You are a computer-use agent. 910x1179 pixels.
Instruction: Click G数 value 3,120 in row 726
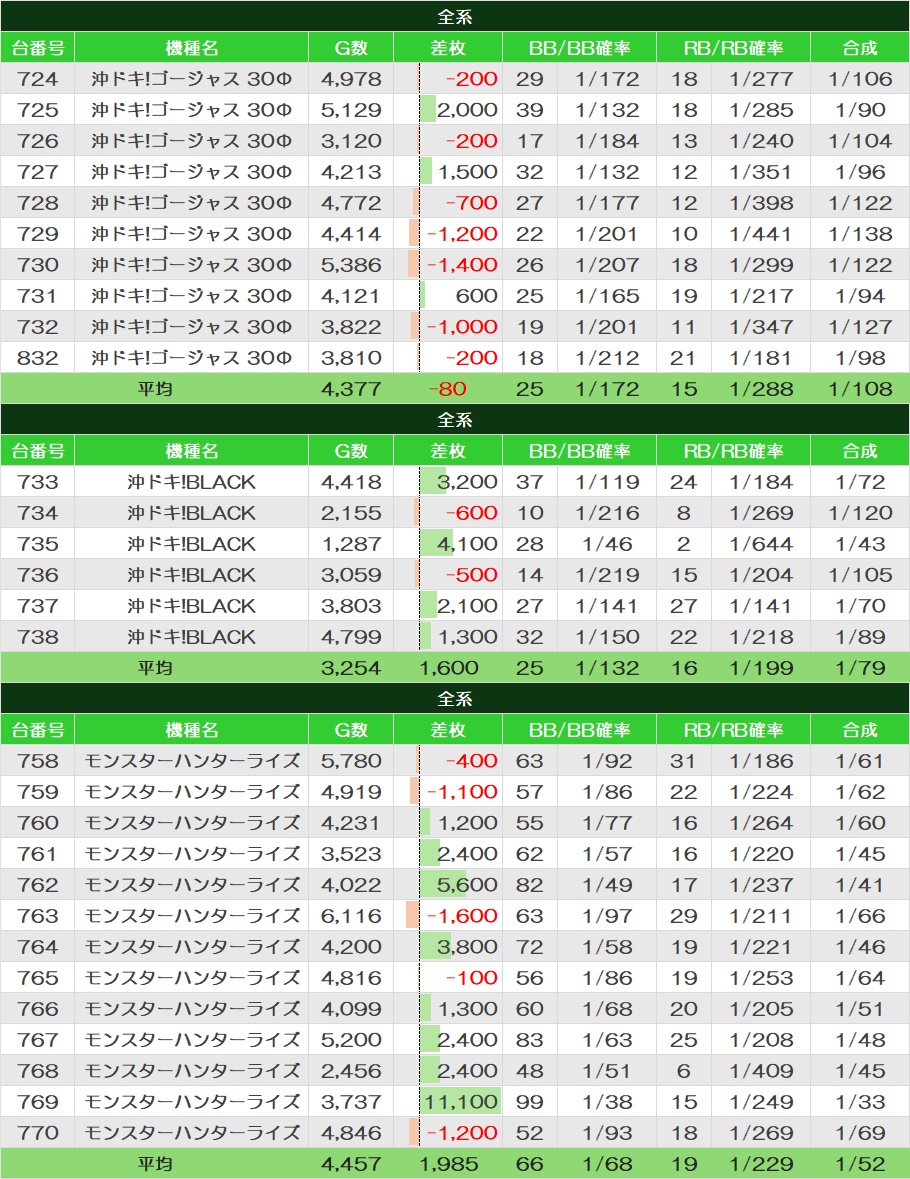click(x=351, y=141)
